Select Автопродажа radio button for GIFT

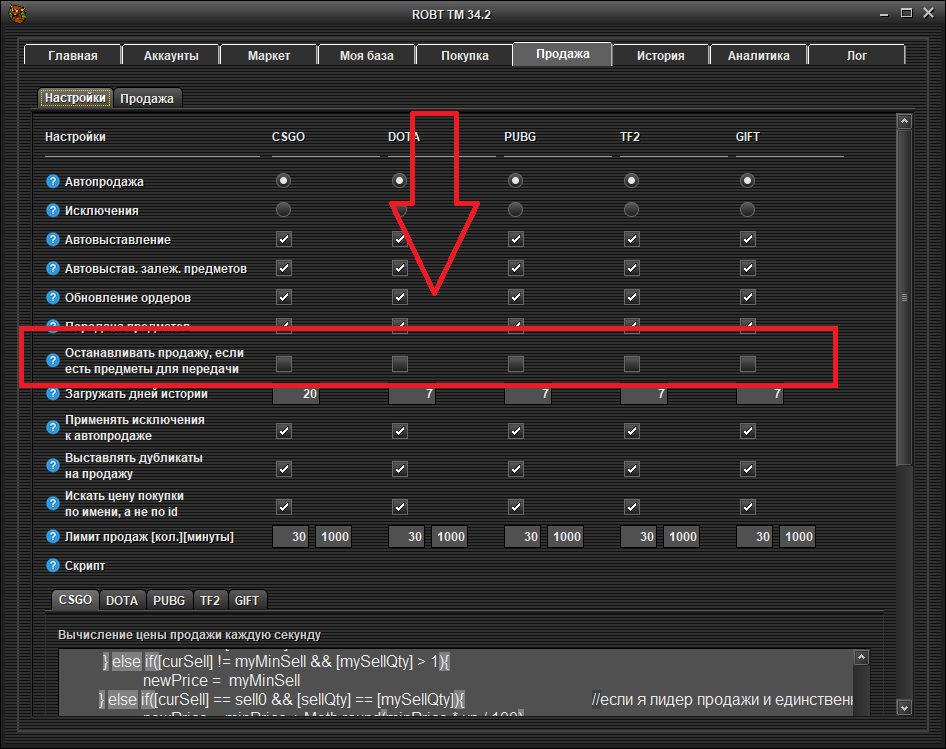pos(747,181)
